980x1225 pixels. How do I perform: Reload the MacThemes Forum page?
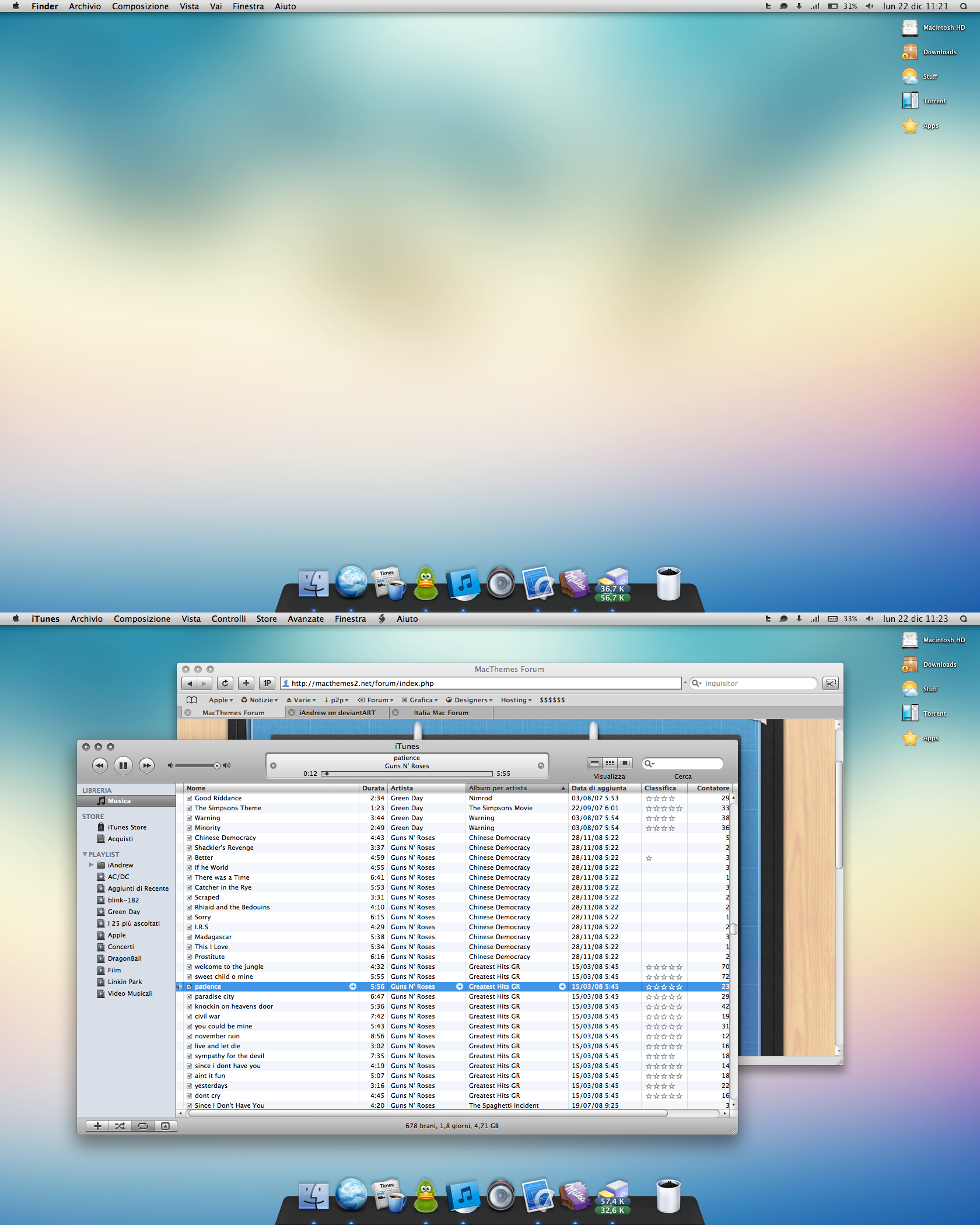click(226, 683)
